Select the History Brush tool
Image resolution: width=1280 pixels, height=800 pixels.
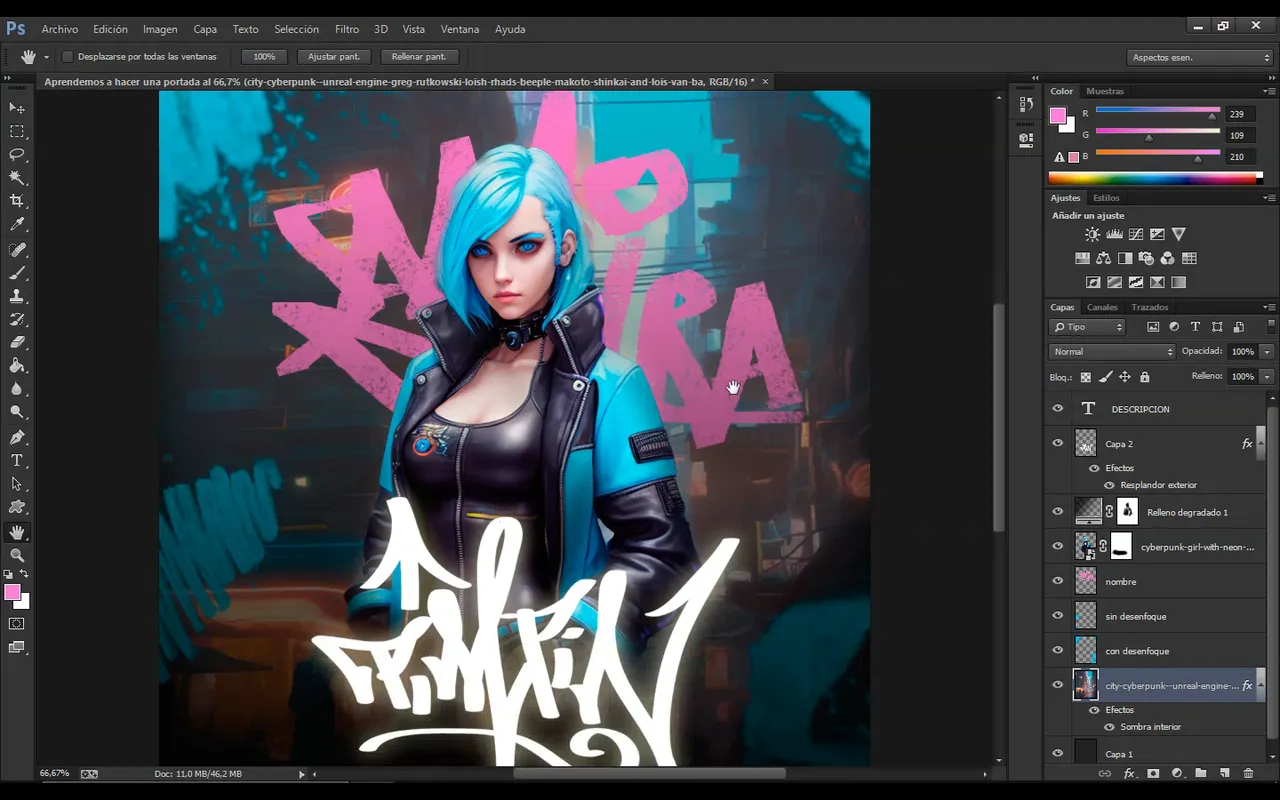[x=17, y=320]
